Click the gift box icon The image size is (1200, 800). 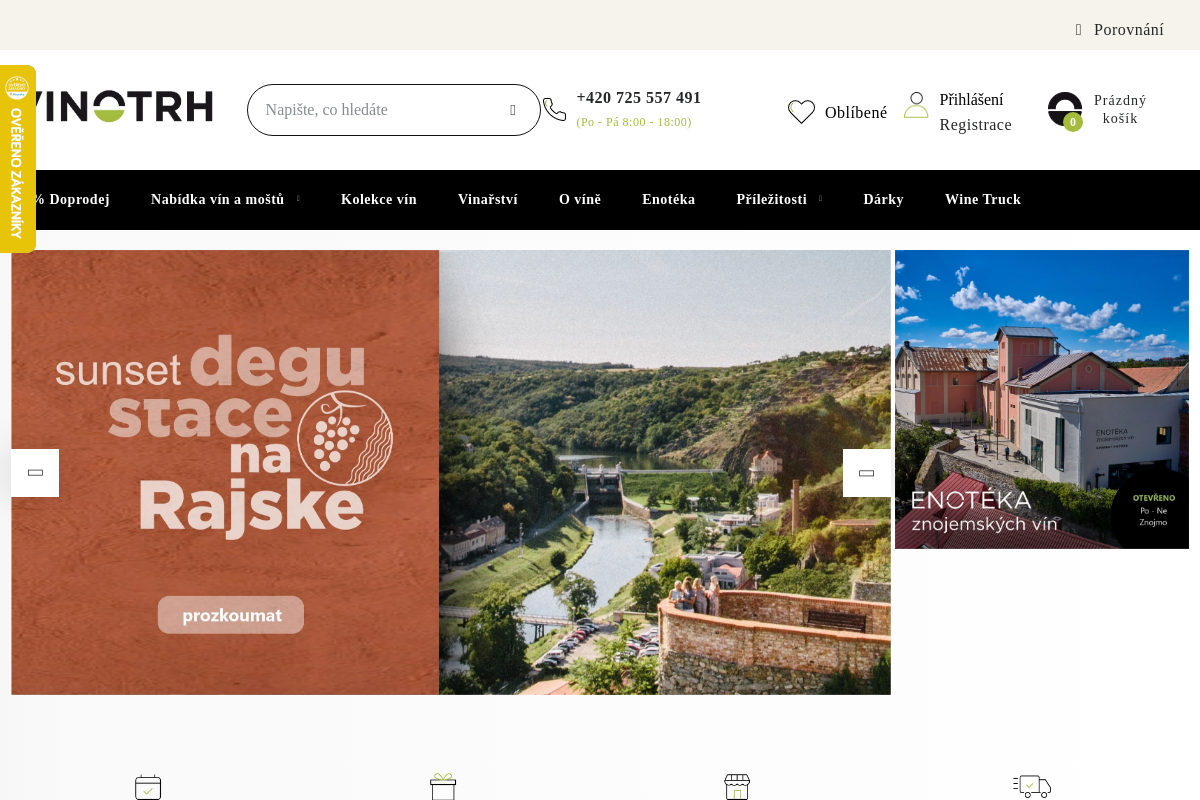tap(443, 786)
